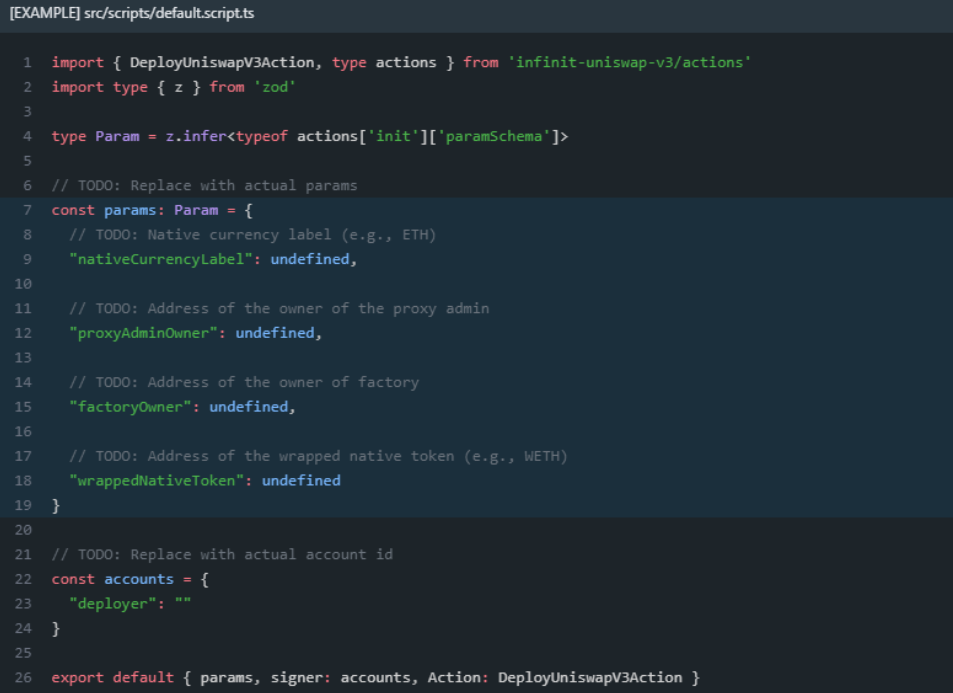Click the undefined value after factoryOwner
This screenshot has width=953, height=693.
(x=249, y=407)
